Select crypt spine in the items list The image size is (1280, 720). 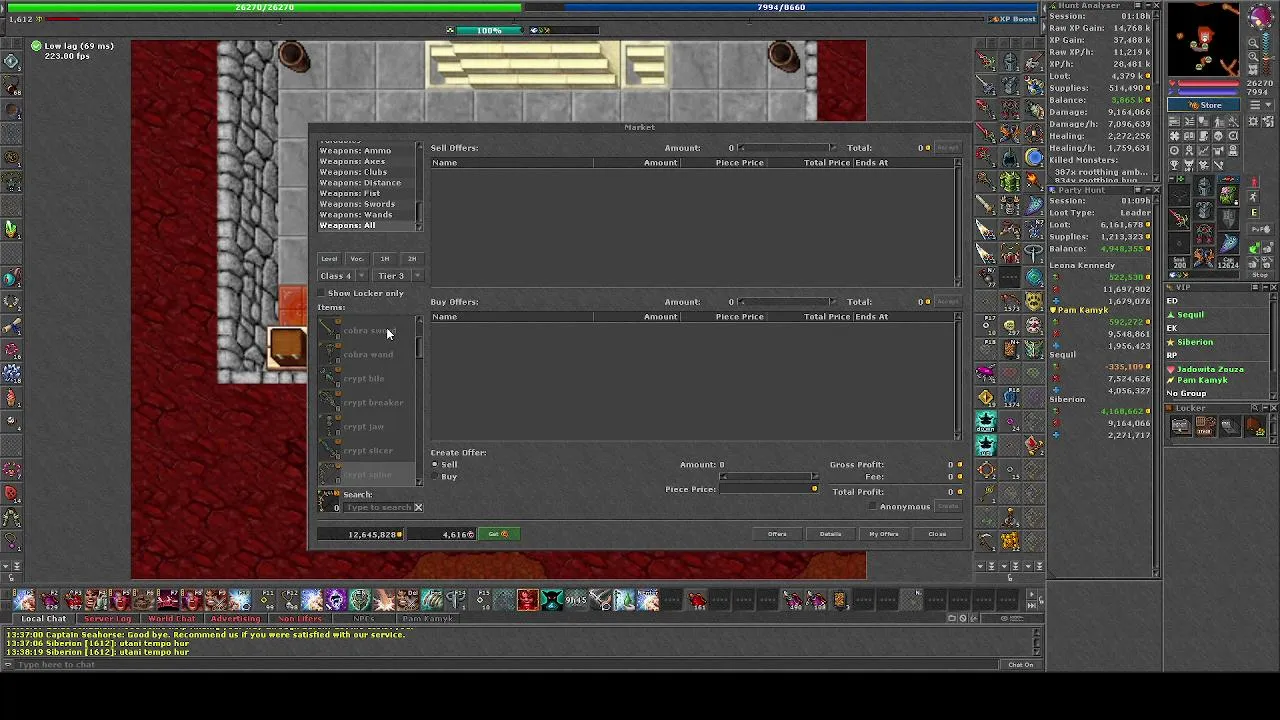pyautogui.click(x=366, y=474)
